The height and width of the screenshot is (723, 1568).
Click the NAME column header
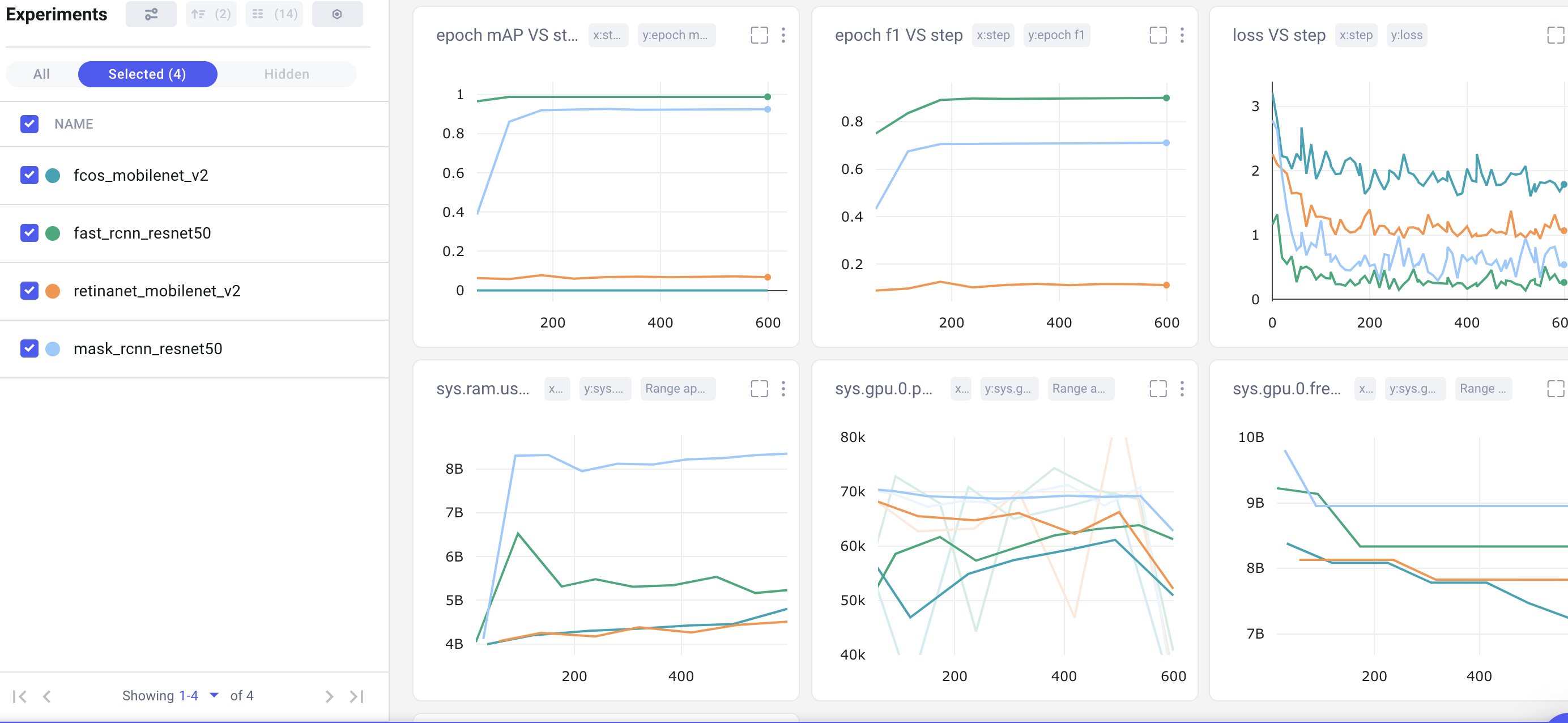(x=74, y=124)
